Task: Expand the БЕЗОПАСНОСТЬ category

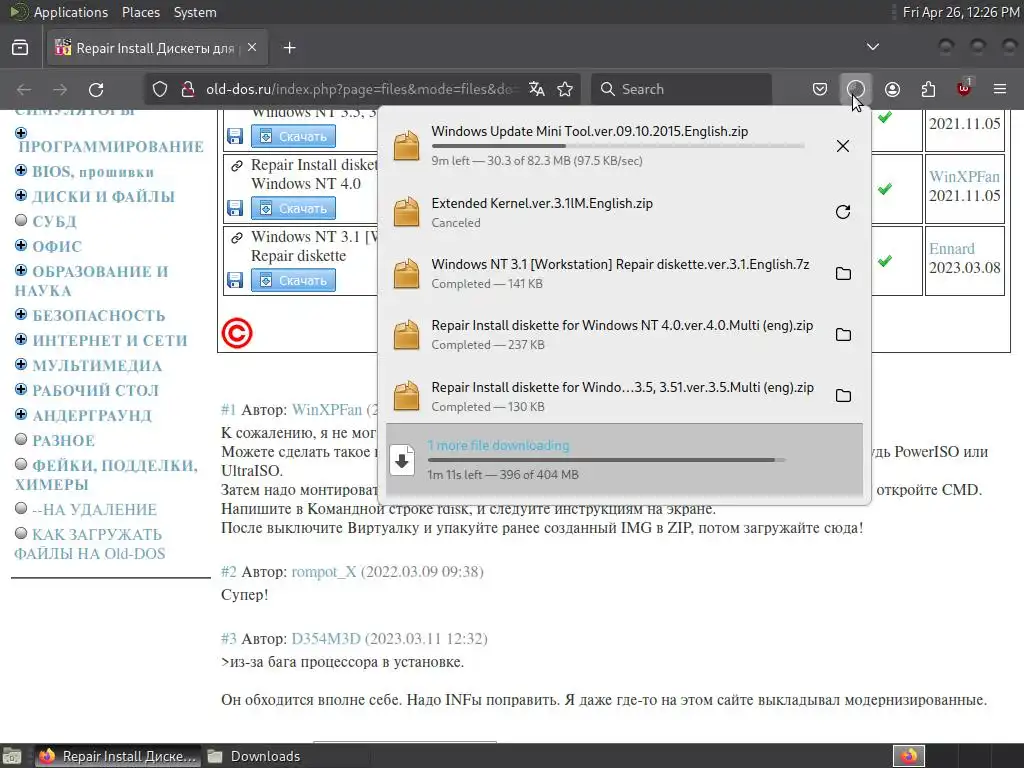Action: point(21,314)
